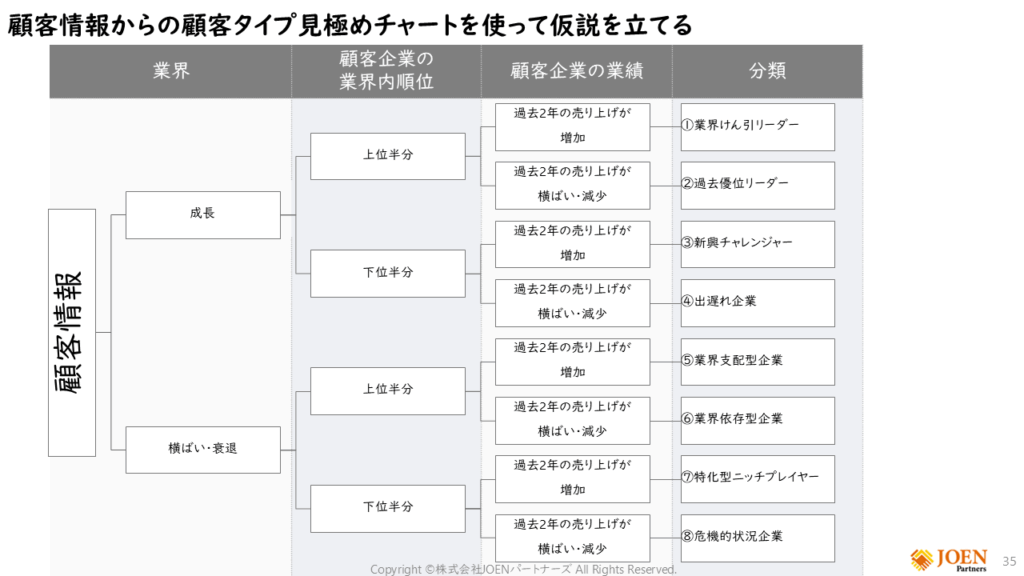This screenshot has height=576, width=1024.
Task: Click the JOEN Partners logo
Action: pyautogui.click(x=948, y=560)
